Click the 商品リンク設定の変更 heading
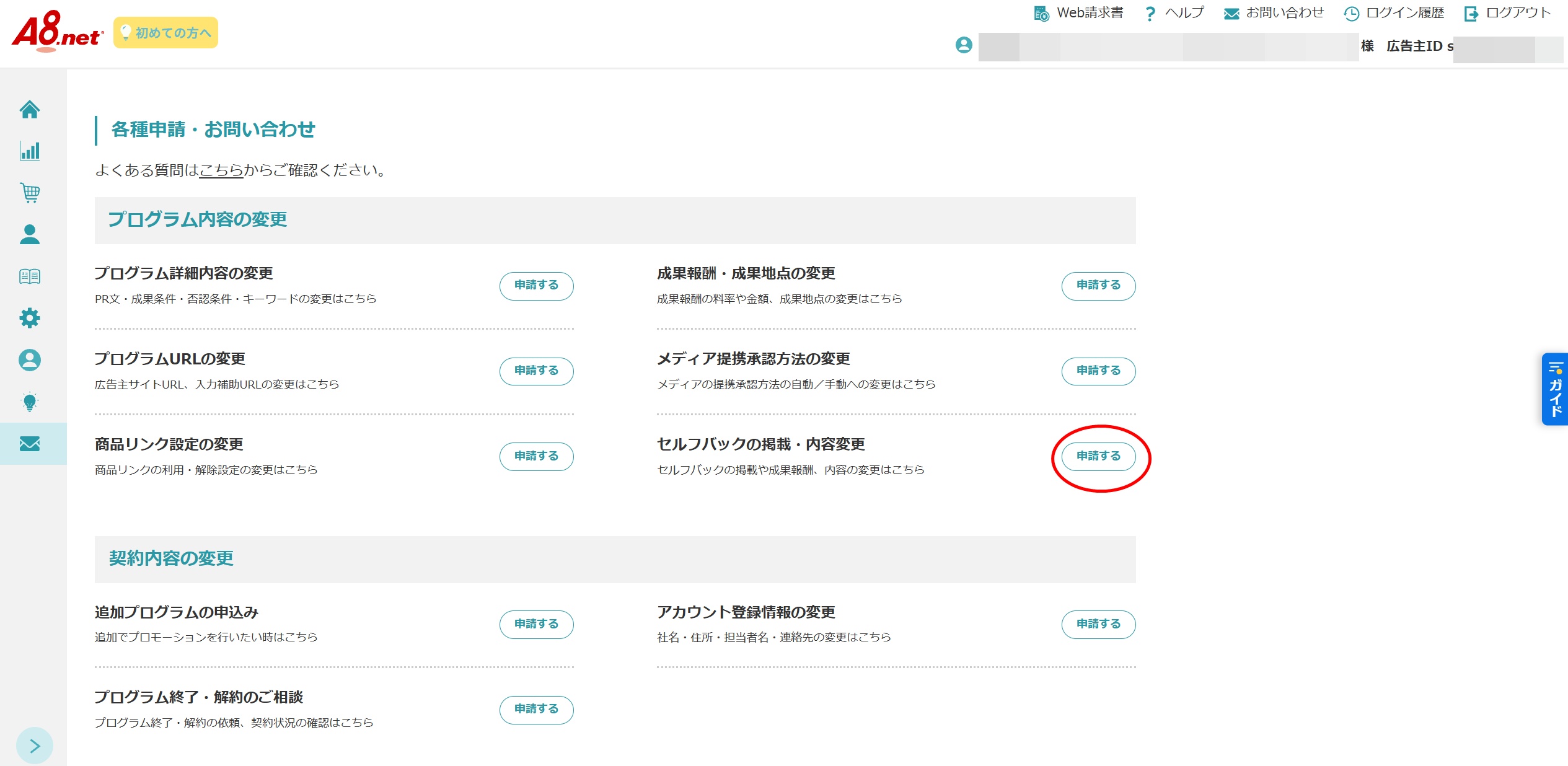The width and height of the screenshot is (1568, 766). tap(169, 444)
